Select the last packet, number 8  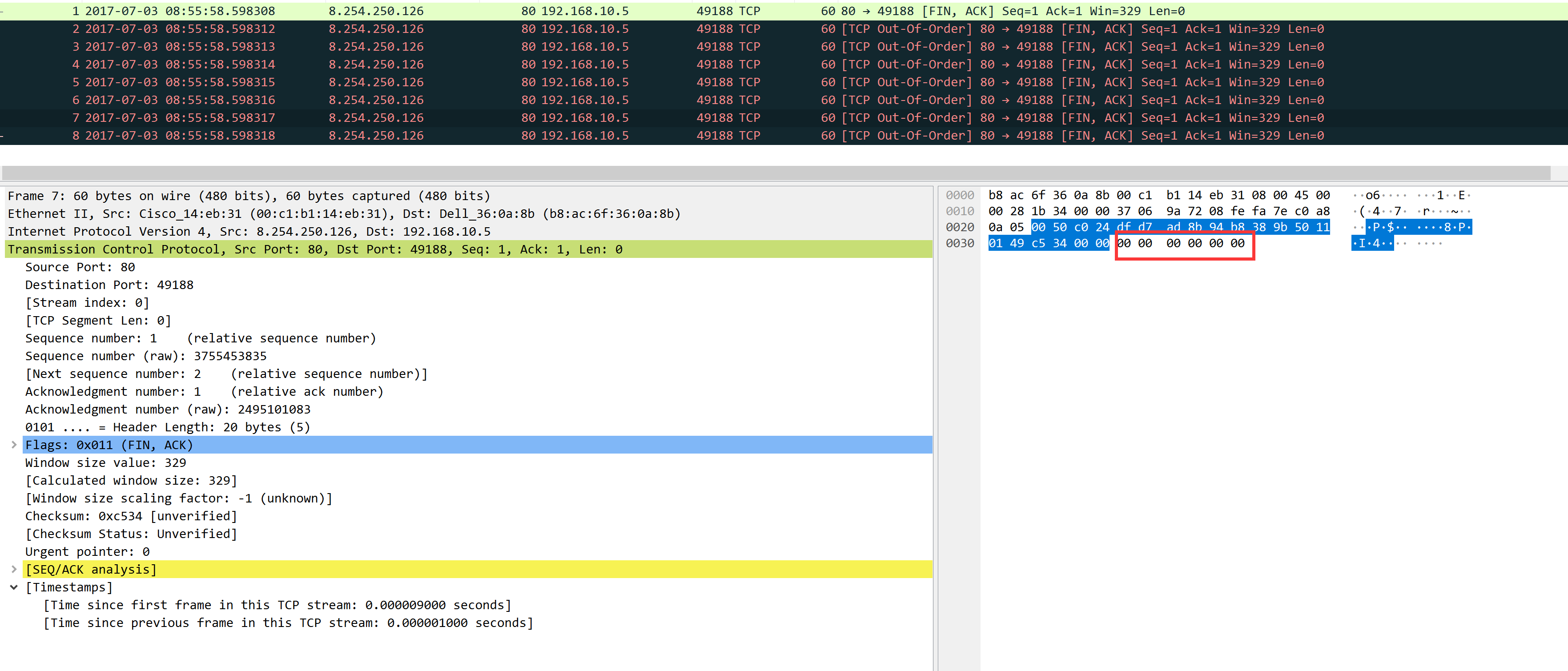(426, 135)
